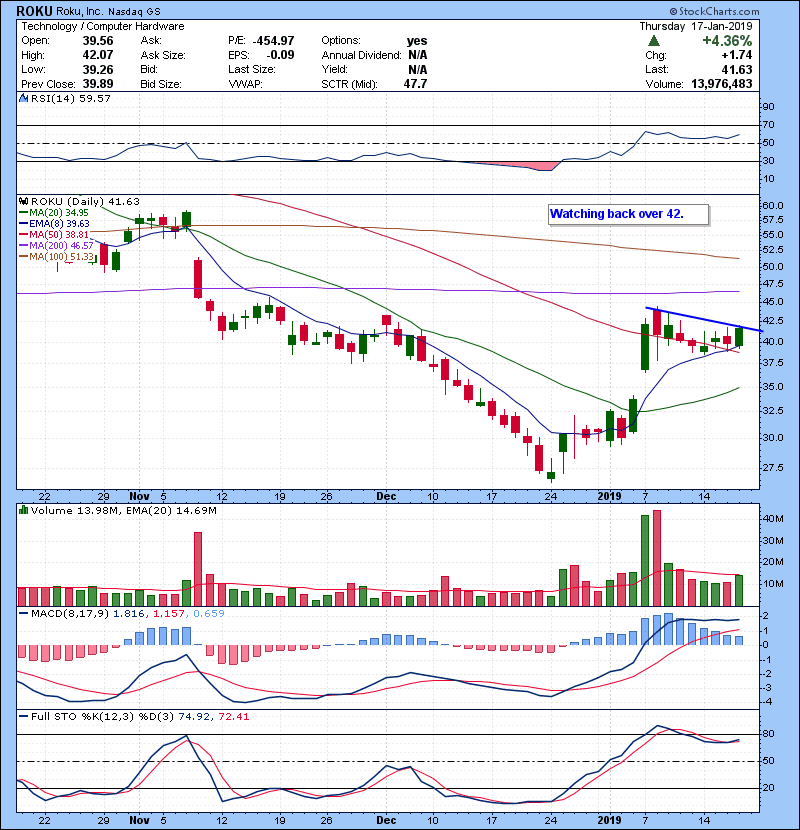Image resolution: width=800 pixels, height=830 pixels.
Task: Click the Volume bars icon in legend
Action: [23, 510]
